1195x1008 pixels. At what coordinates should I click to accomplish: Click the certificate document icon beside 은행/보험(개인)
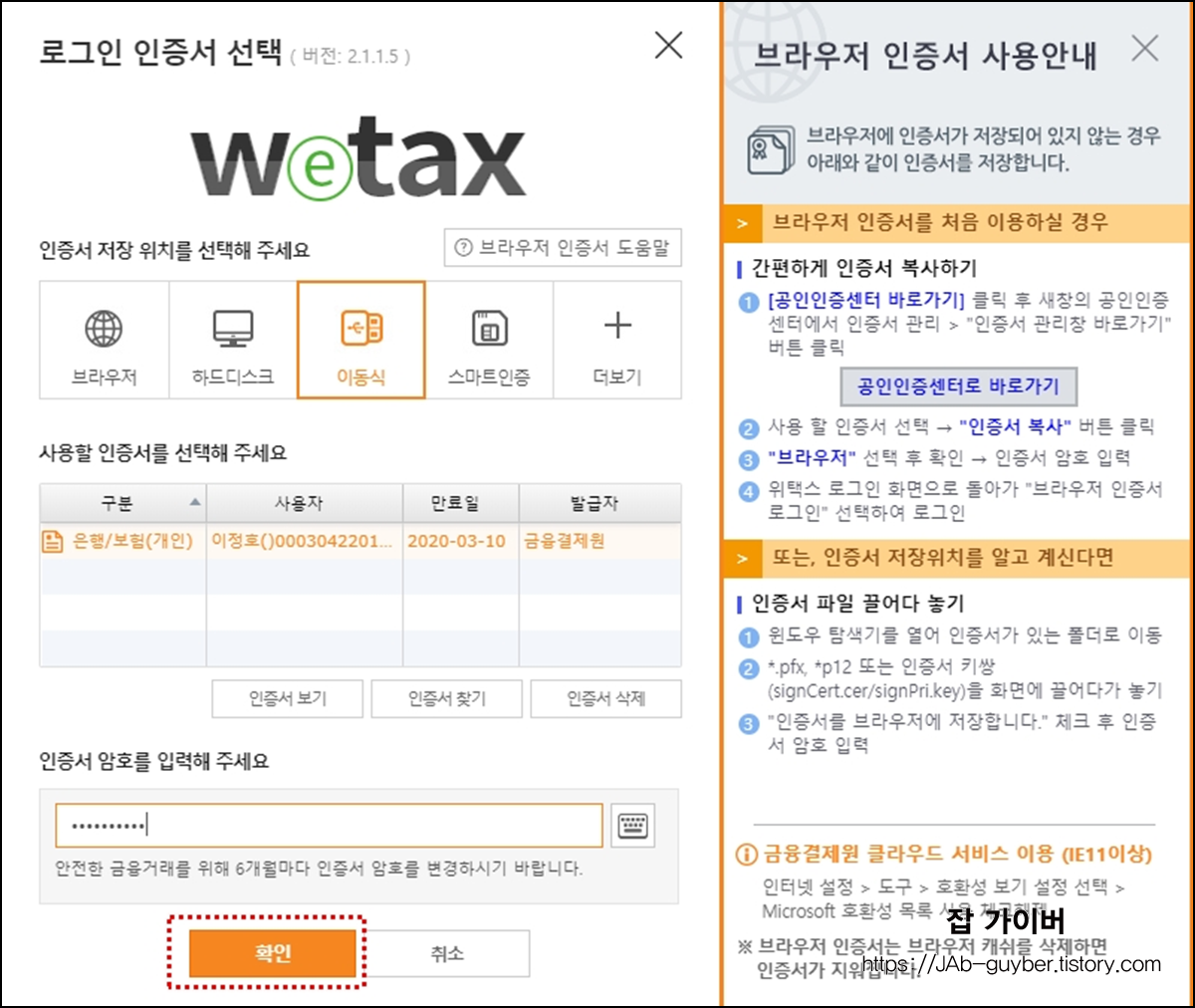click(53, 541)
